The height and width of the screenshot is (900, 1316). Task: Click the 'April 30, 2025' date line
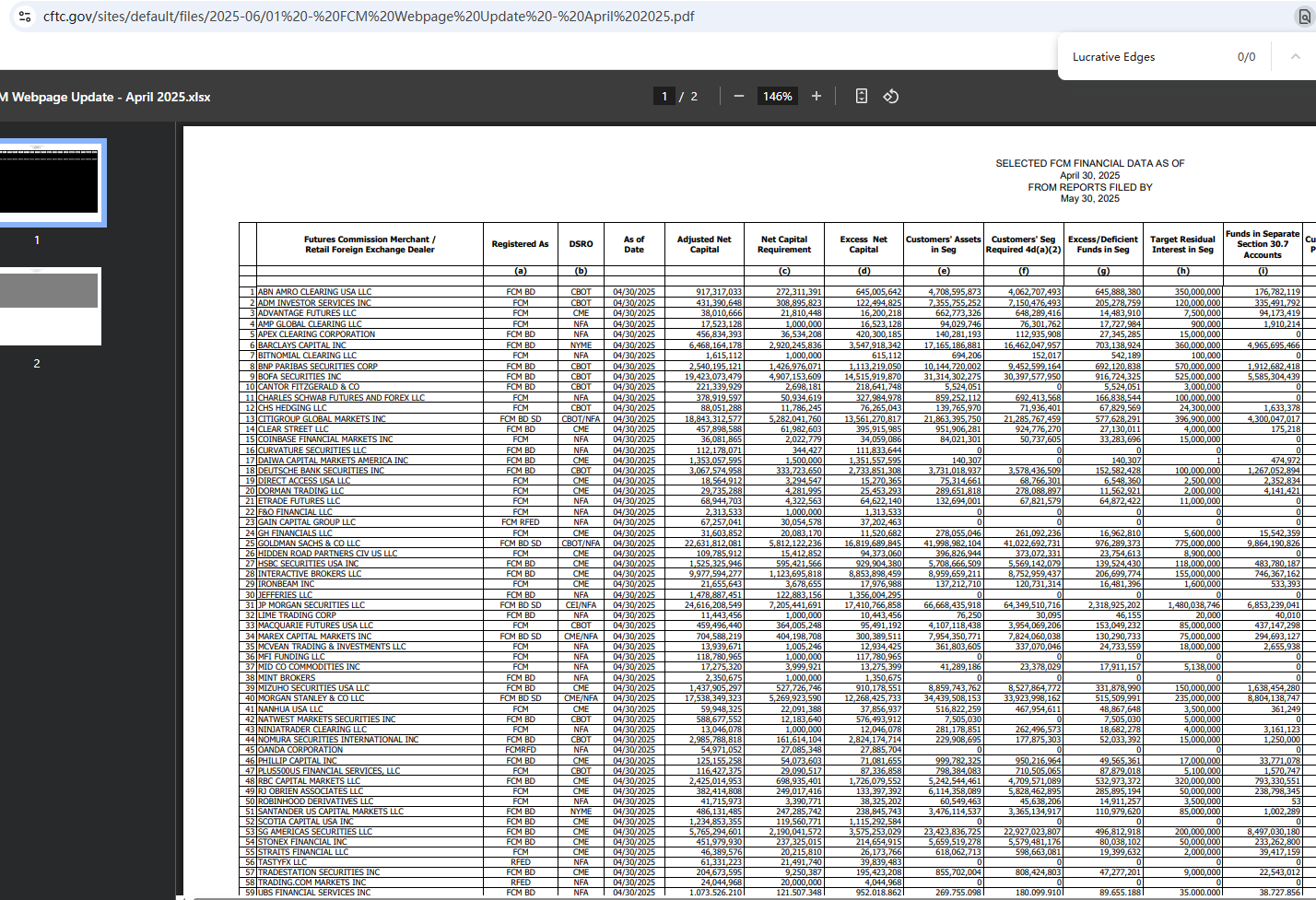pos(1090,175)
